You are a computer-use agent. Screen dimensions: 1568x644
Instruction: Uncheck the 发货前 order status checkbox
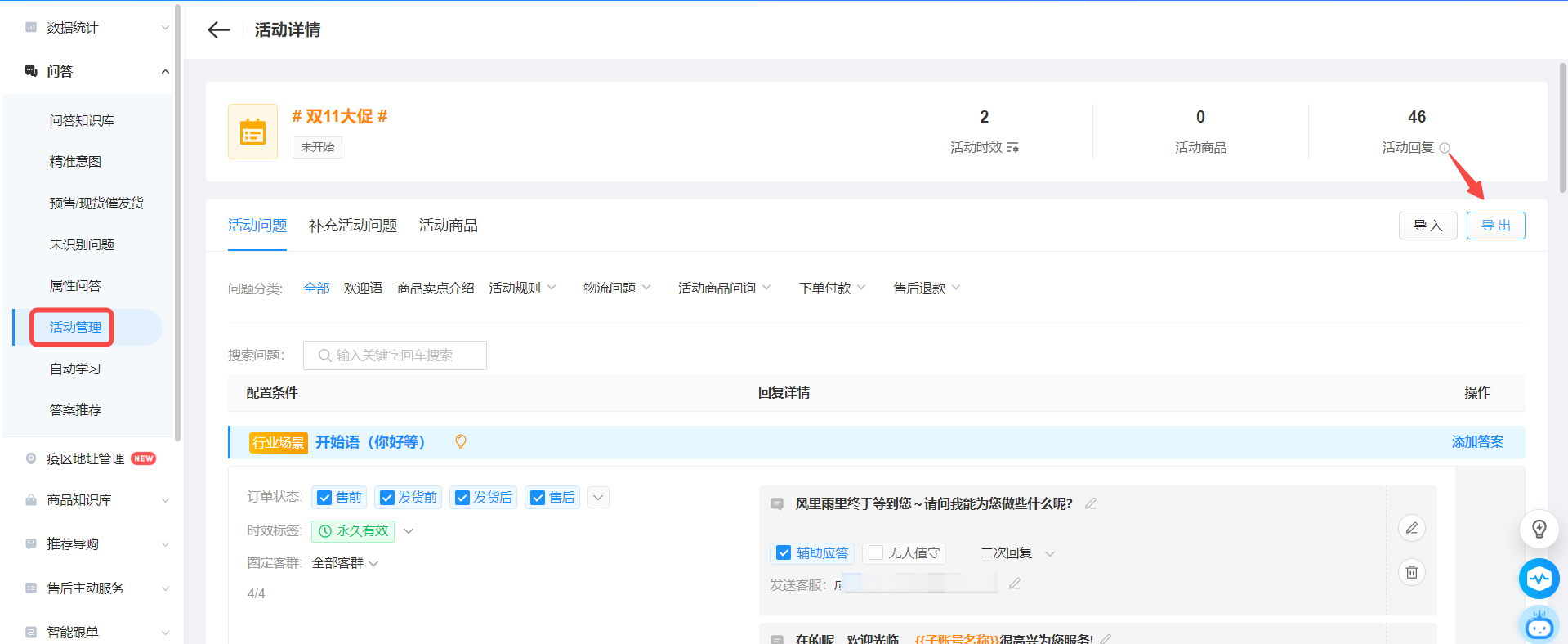click(387, 498)
